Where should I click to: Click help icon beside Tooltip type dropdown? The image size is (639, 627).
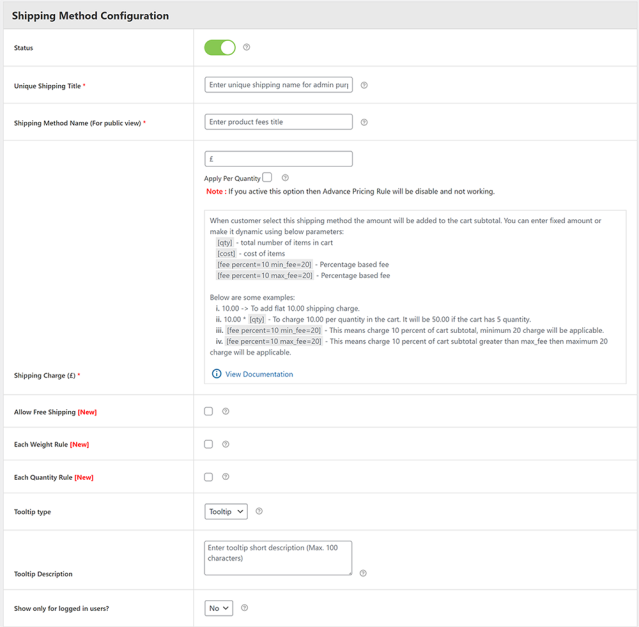pos(259,511)
